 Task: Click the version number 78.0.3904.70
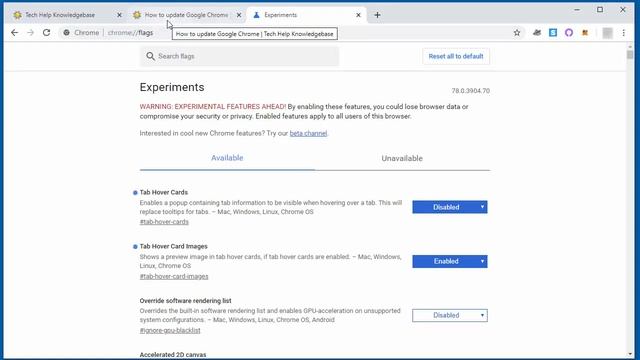(x=471, y=91)
